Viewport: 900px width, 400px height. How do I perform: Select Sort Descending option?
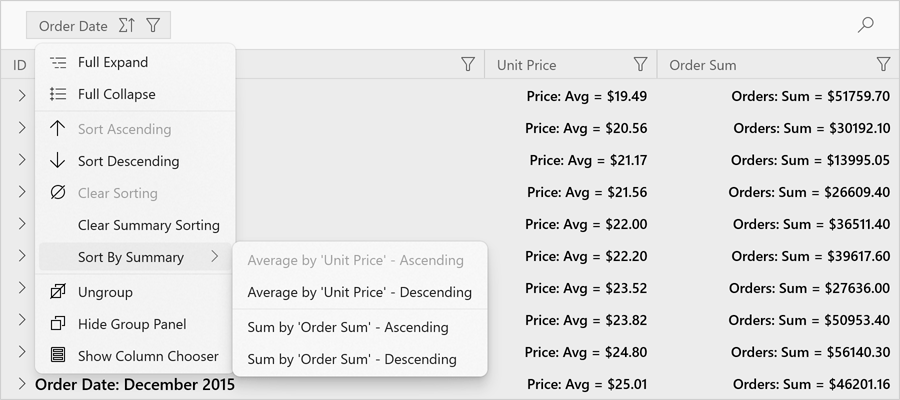pyautogui.click(x=128, y=161)
